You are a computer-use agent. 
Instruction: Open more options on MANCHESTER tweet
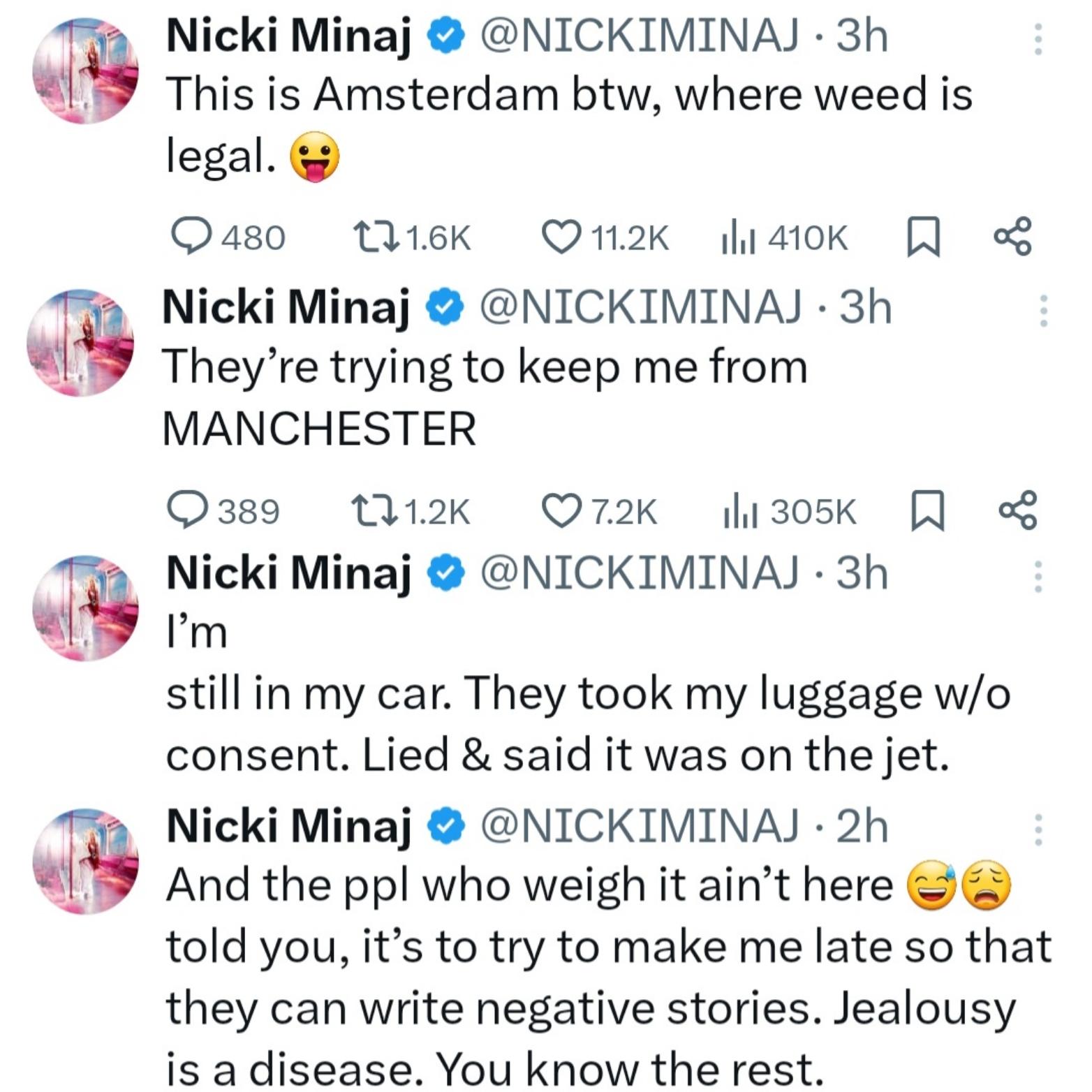tap(1043, 311)
